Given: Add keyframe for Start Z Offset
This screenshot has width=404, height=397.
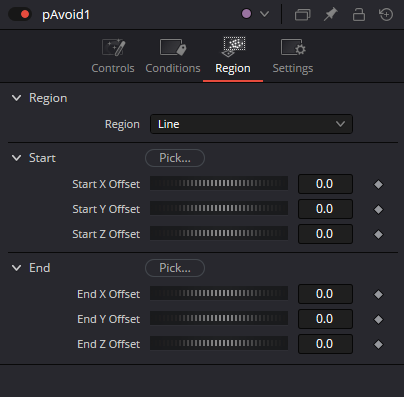Looking at the screenshot, I should pos(378,234).
